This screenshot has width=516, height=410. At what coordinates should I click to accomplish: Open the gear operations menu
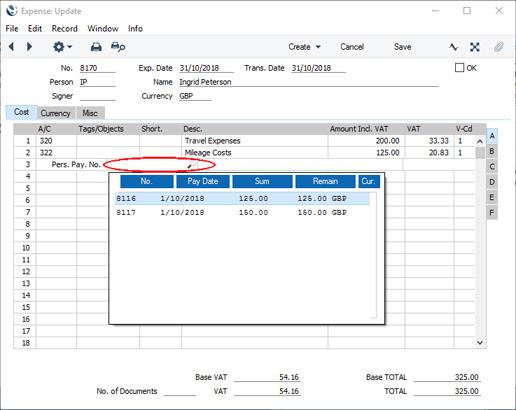[62, 47]
